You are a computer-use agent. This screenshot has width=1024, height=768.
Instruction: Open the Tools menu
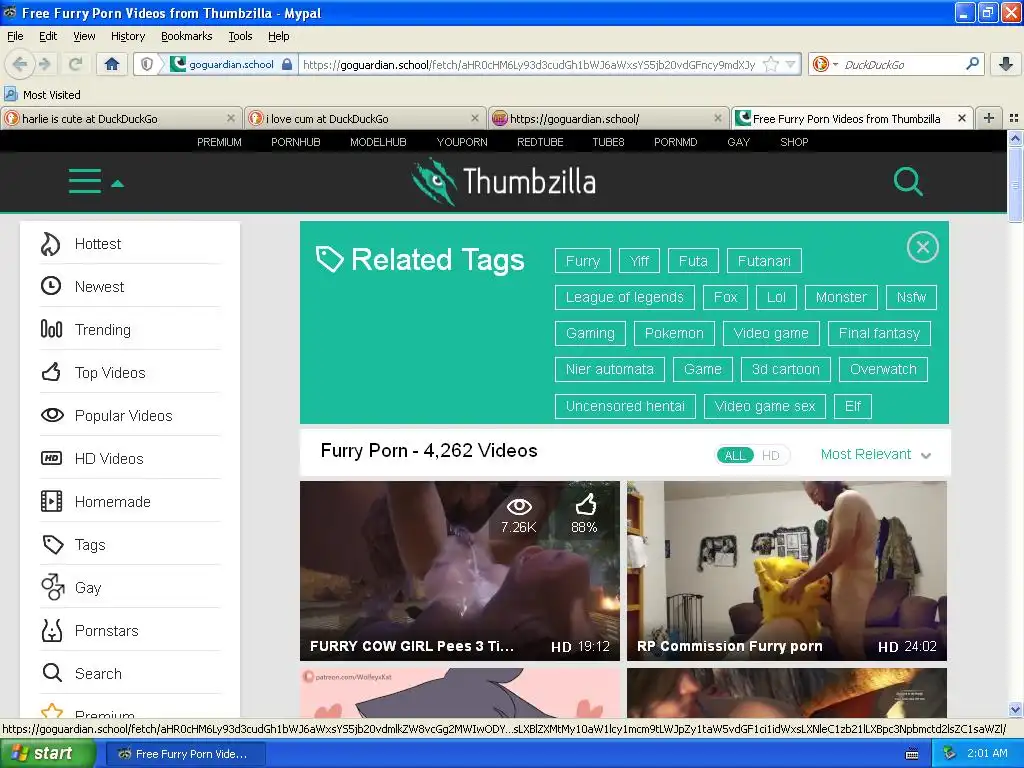tap(240, 36)
